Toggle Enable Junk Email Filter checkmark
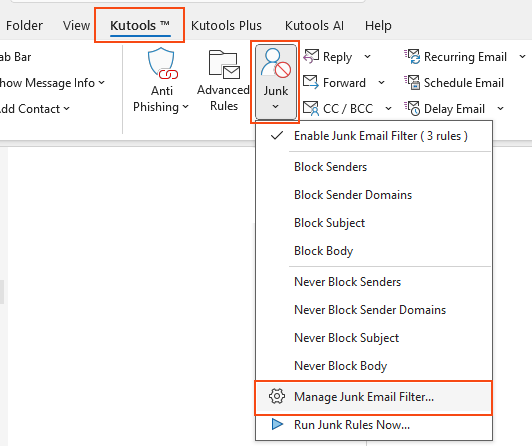The width and height of the screenshot is (532, 446). [x=277, y=136]
